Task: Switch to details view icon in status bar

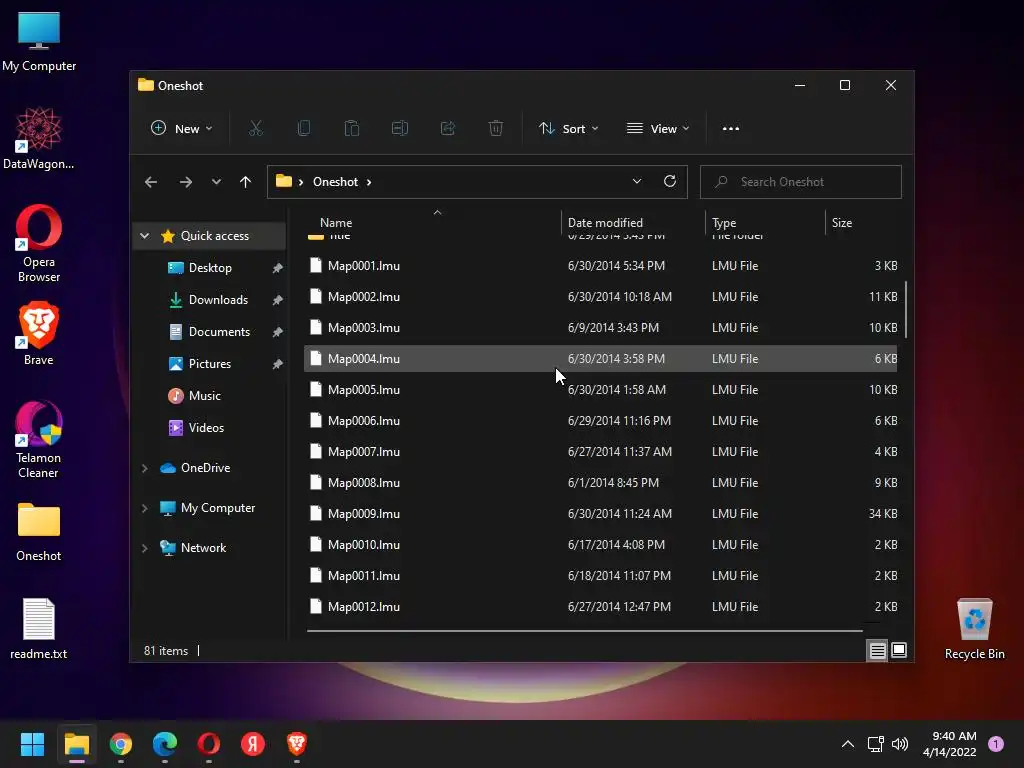Action: [877, 650]
